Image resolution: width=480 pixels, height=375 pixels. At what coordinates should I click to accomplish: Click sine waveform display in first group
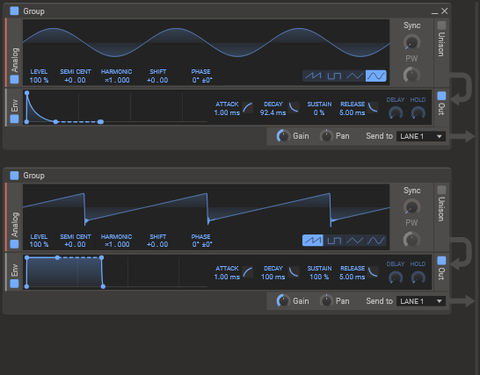coord(206,43)
